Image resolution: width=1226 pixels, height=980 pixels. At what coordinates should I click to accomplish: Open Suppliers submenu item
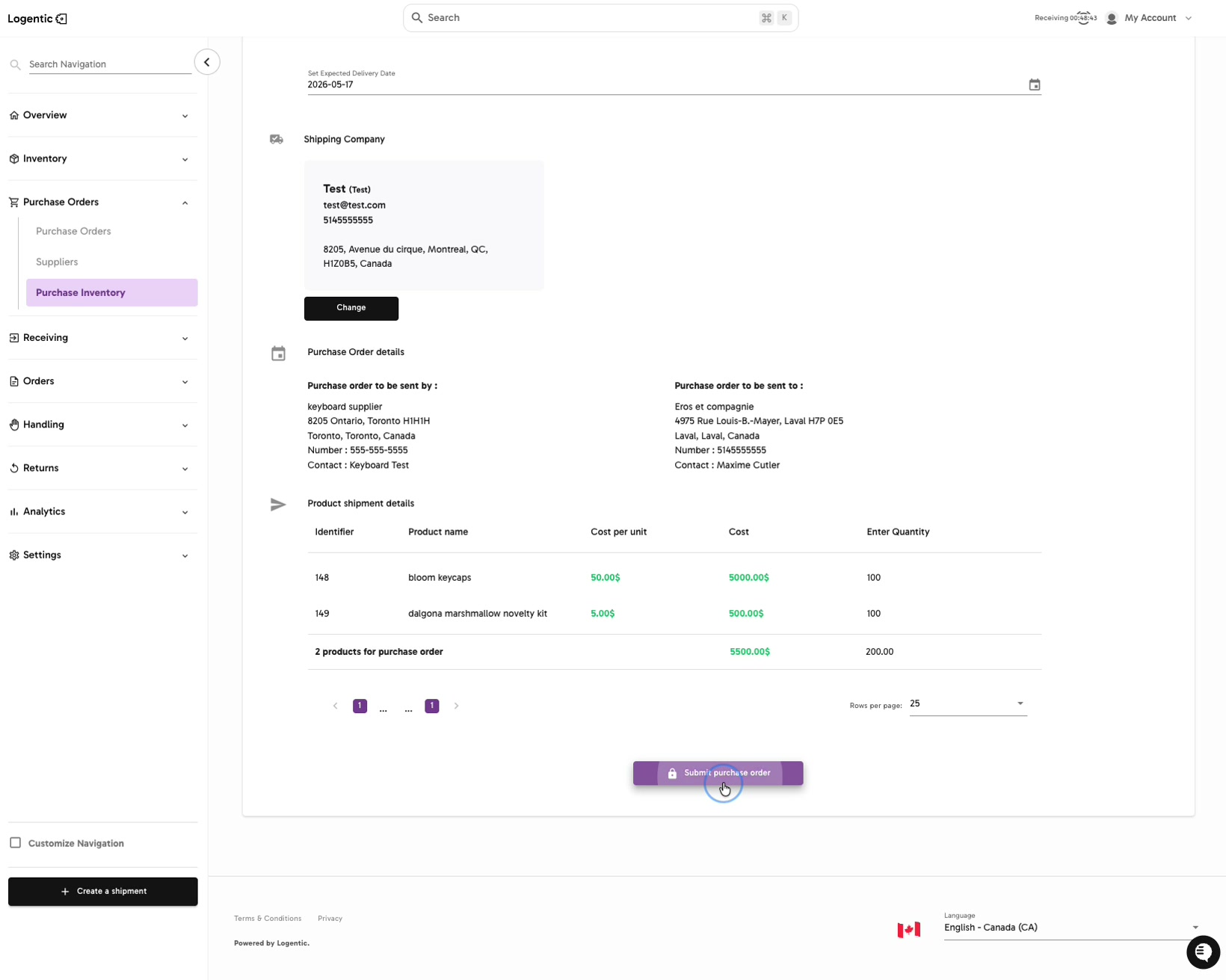57,262
